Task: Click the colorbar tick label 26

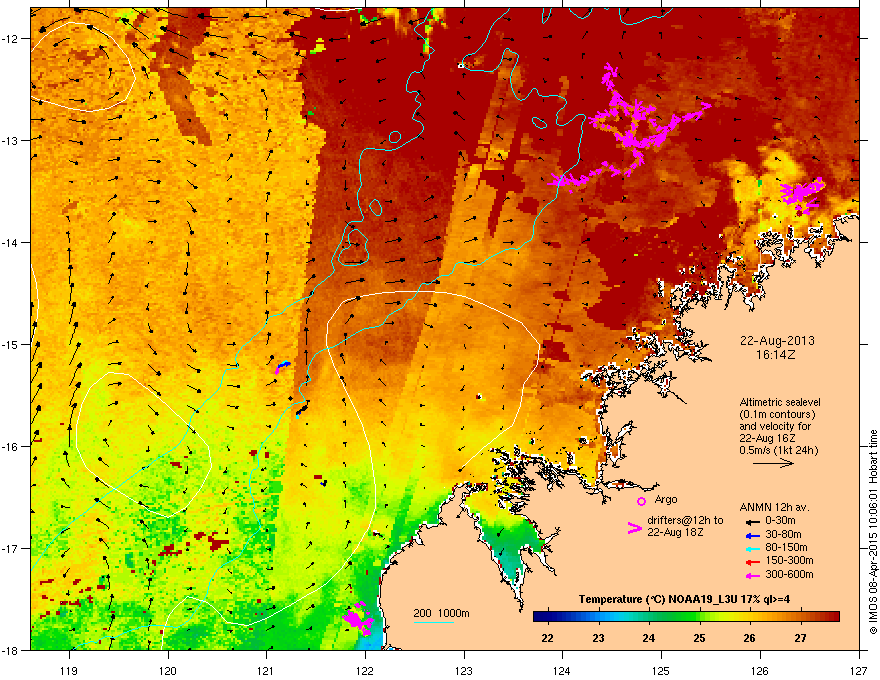Action: pyautogui.click(x=750, y=638)
